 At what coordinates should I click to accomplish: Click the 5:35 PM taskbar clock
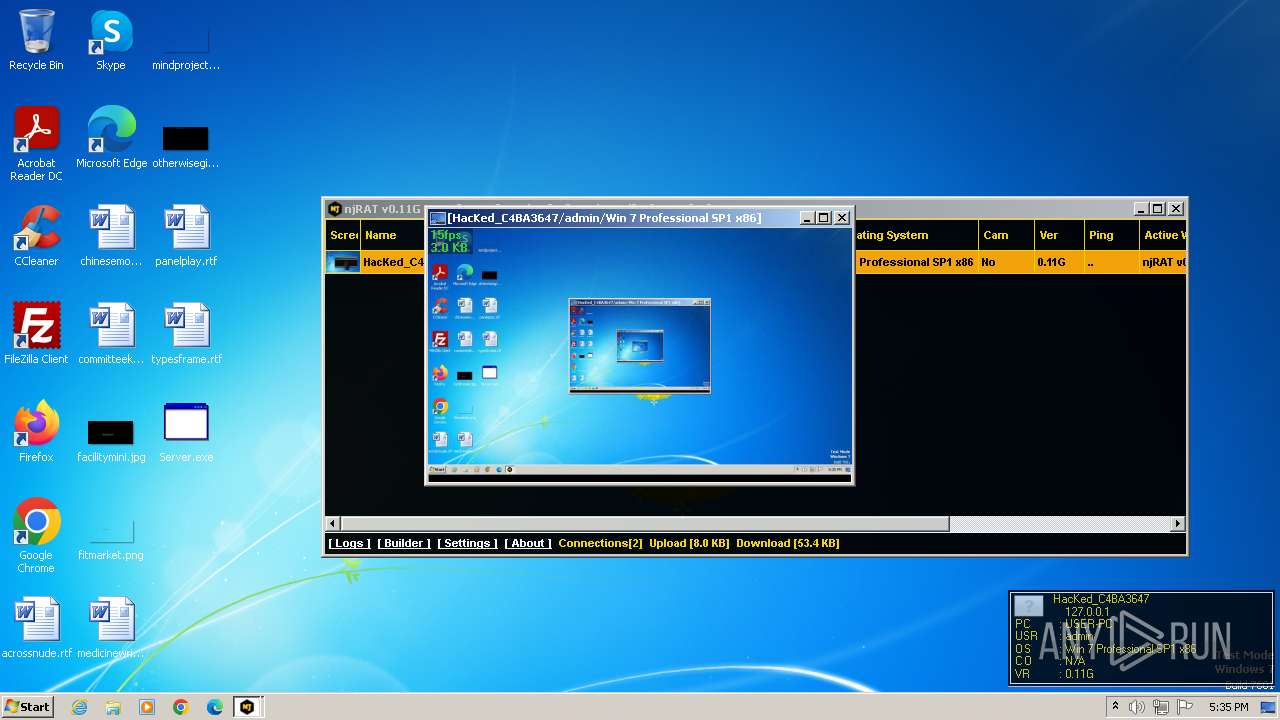click(1228, 707)
